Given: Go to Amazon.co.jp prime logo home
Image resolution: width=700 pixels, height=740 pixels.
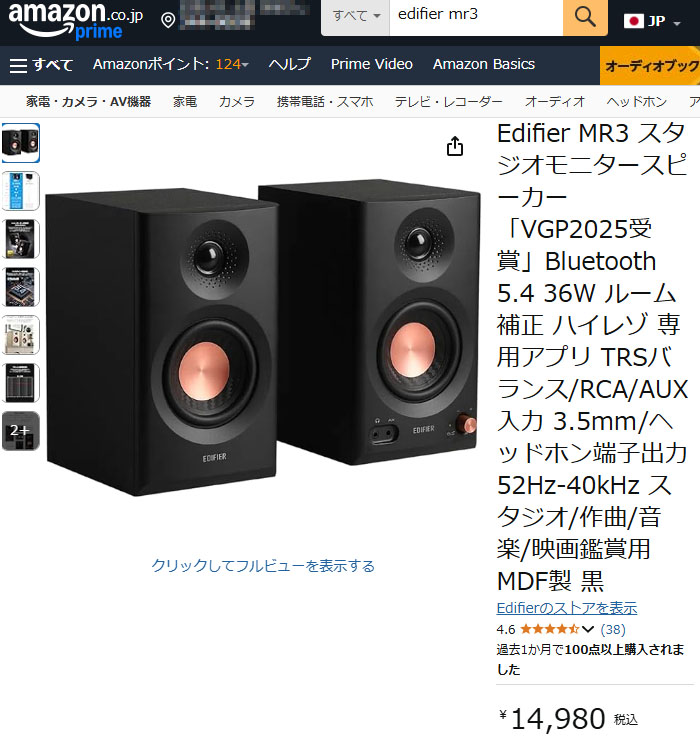Looking at the screenshot, I should click(76, 20).
